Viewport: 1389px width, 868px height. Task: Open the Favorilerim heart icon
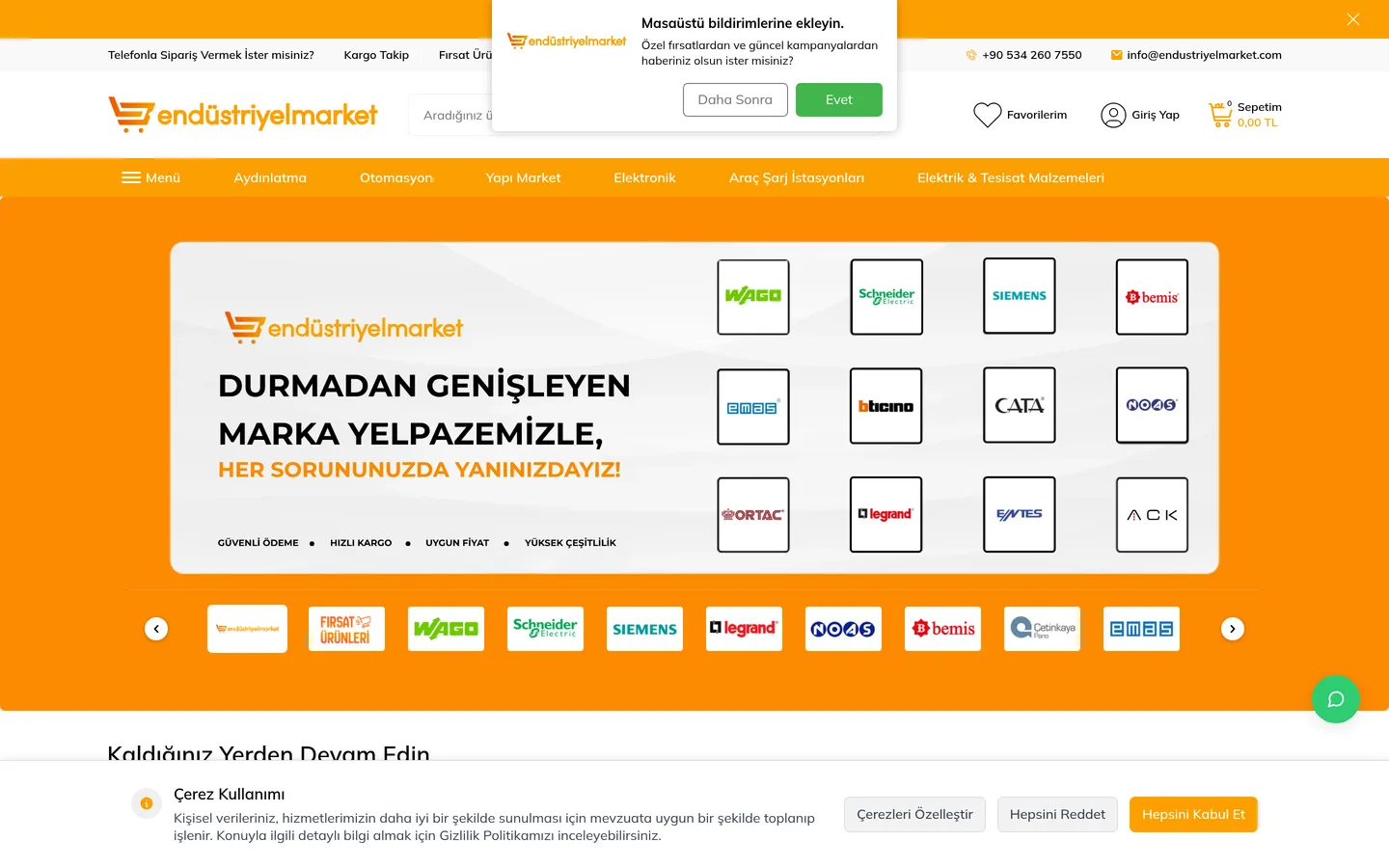tap(987, 115)
